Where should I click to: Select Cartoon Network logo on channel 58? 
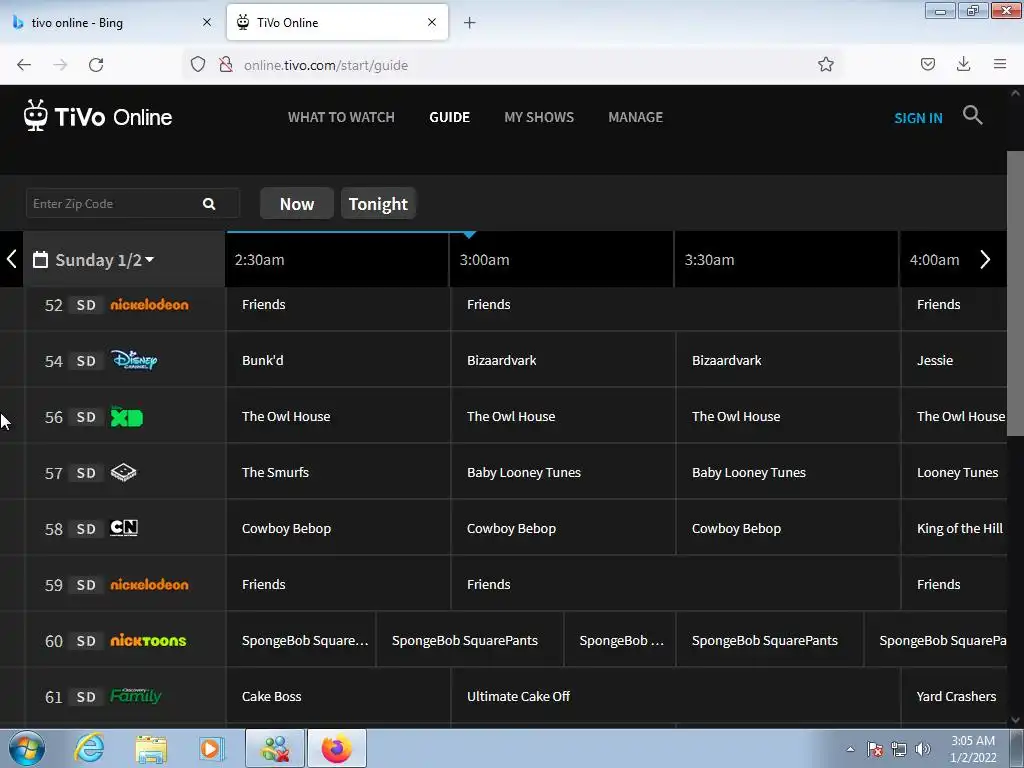(124, 528)
